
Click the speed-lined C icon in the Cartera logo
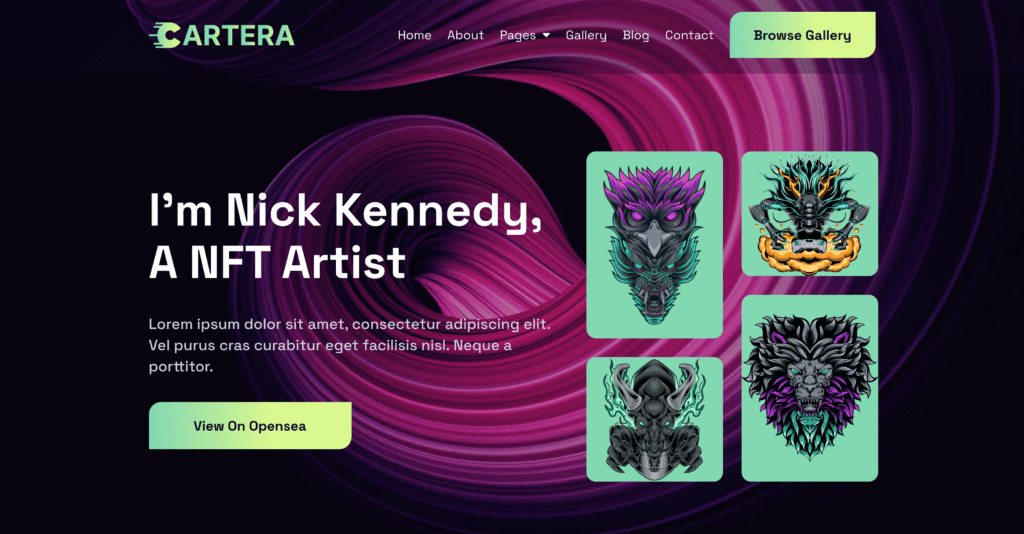pyautogui.click(x=165, y=35)
